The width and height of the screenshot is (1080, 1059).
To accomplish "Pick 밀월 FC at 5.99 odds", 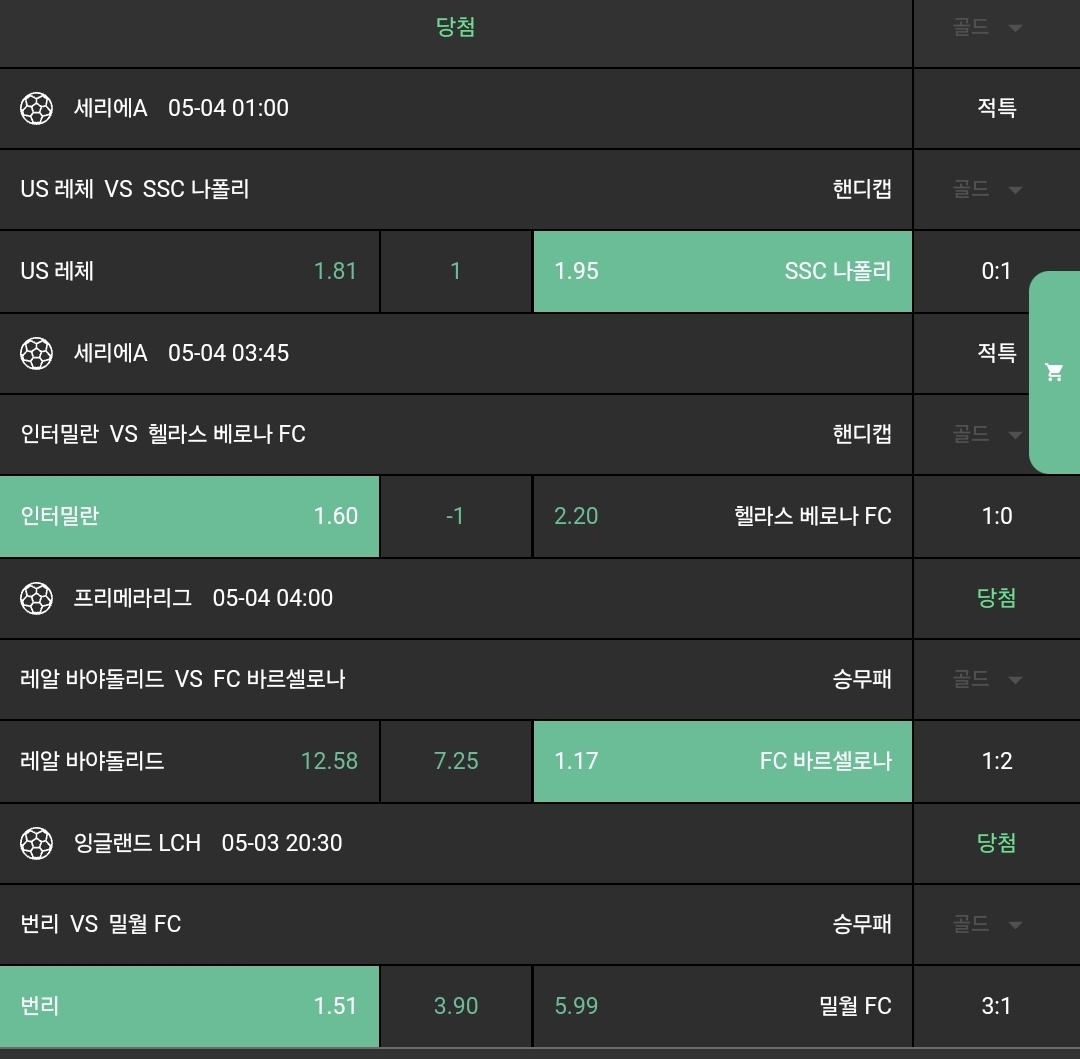I will click(722, 1006).
